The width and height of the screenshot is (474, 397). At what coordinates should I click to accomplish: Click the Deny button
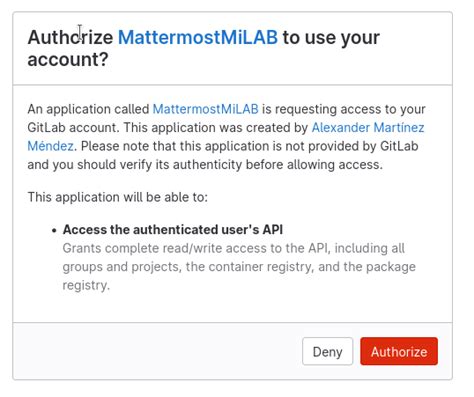click(327, 351)
